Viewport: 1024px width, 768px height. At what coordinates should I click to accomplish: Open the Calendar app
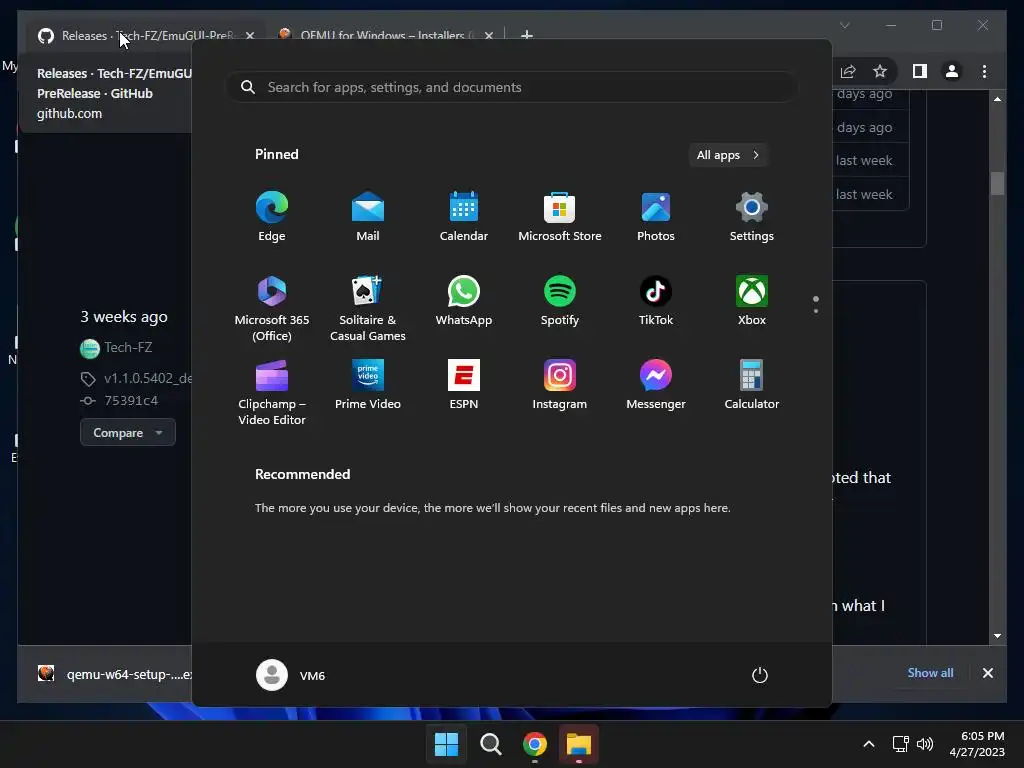coord(464,217)
